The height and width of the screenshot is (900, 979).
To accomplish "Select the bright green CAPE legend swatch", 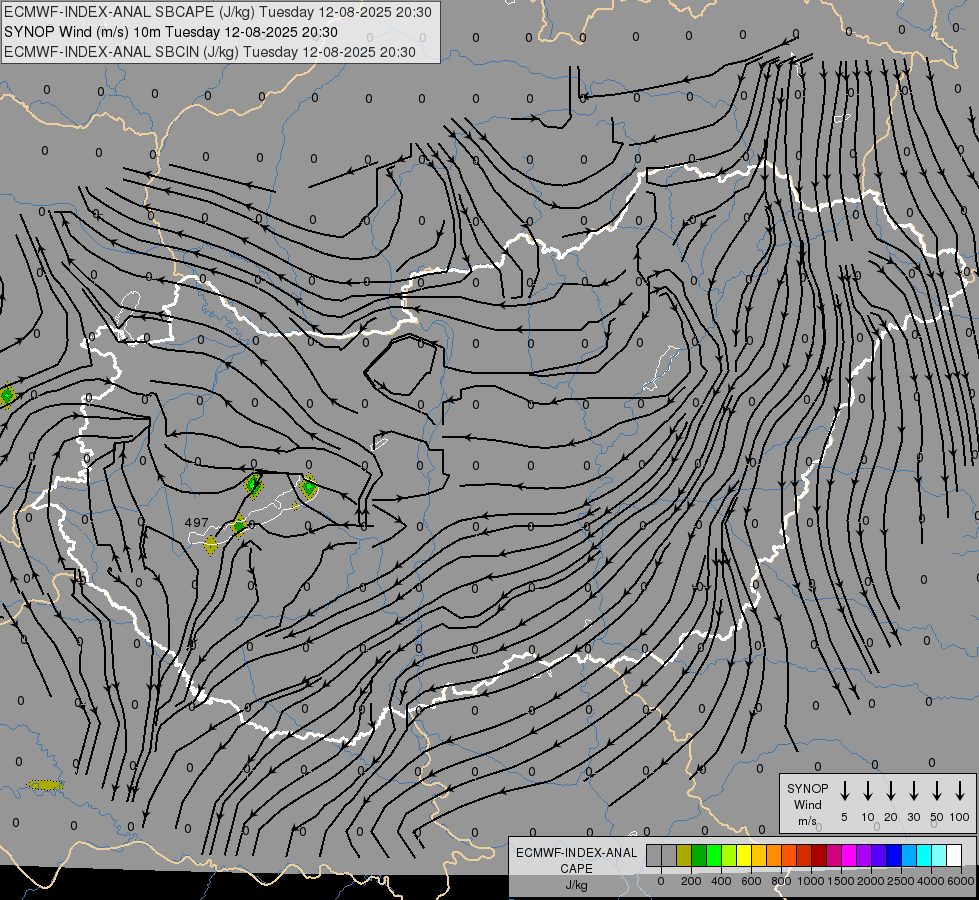I will click(x=714, y=855).
